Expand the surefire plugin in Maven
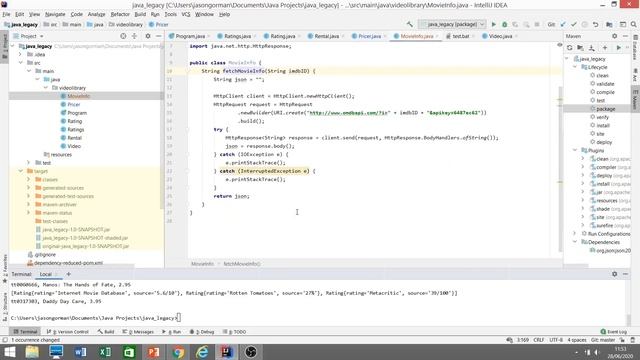 point(583,225)
